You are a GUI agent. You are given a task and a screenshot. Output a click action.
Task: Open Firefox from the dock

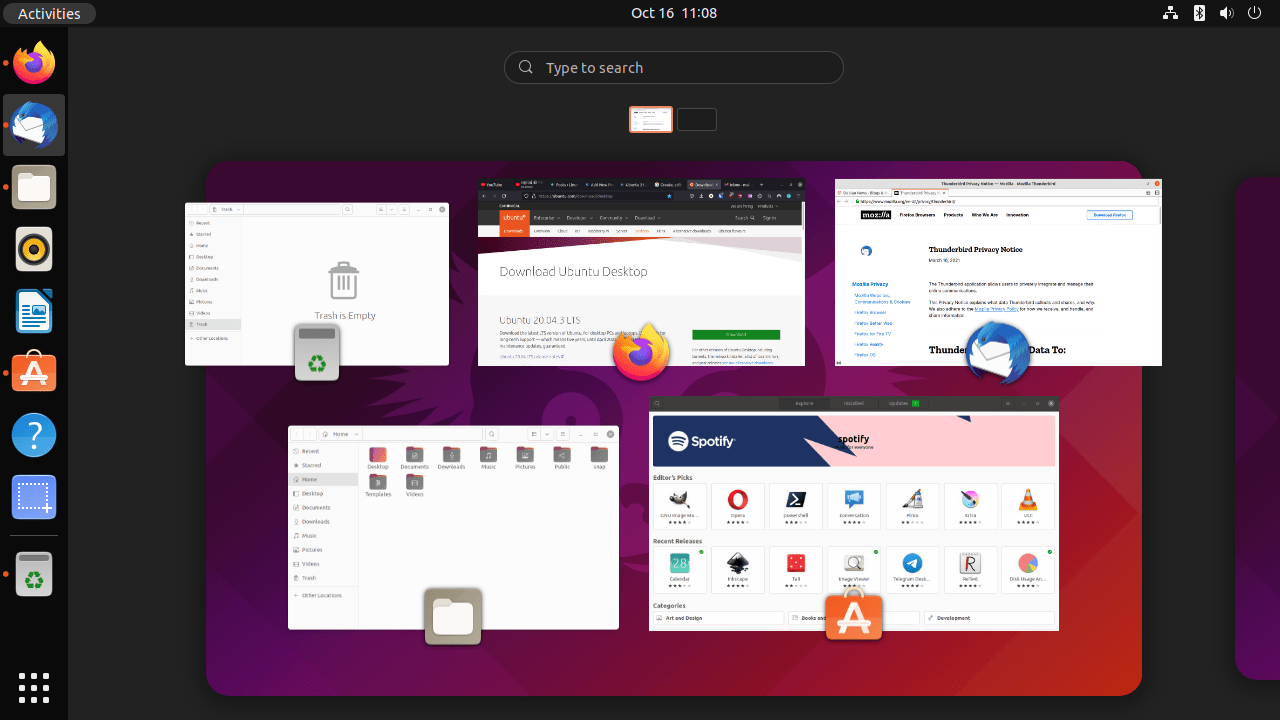[x=34, y=63]
